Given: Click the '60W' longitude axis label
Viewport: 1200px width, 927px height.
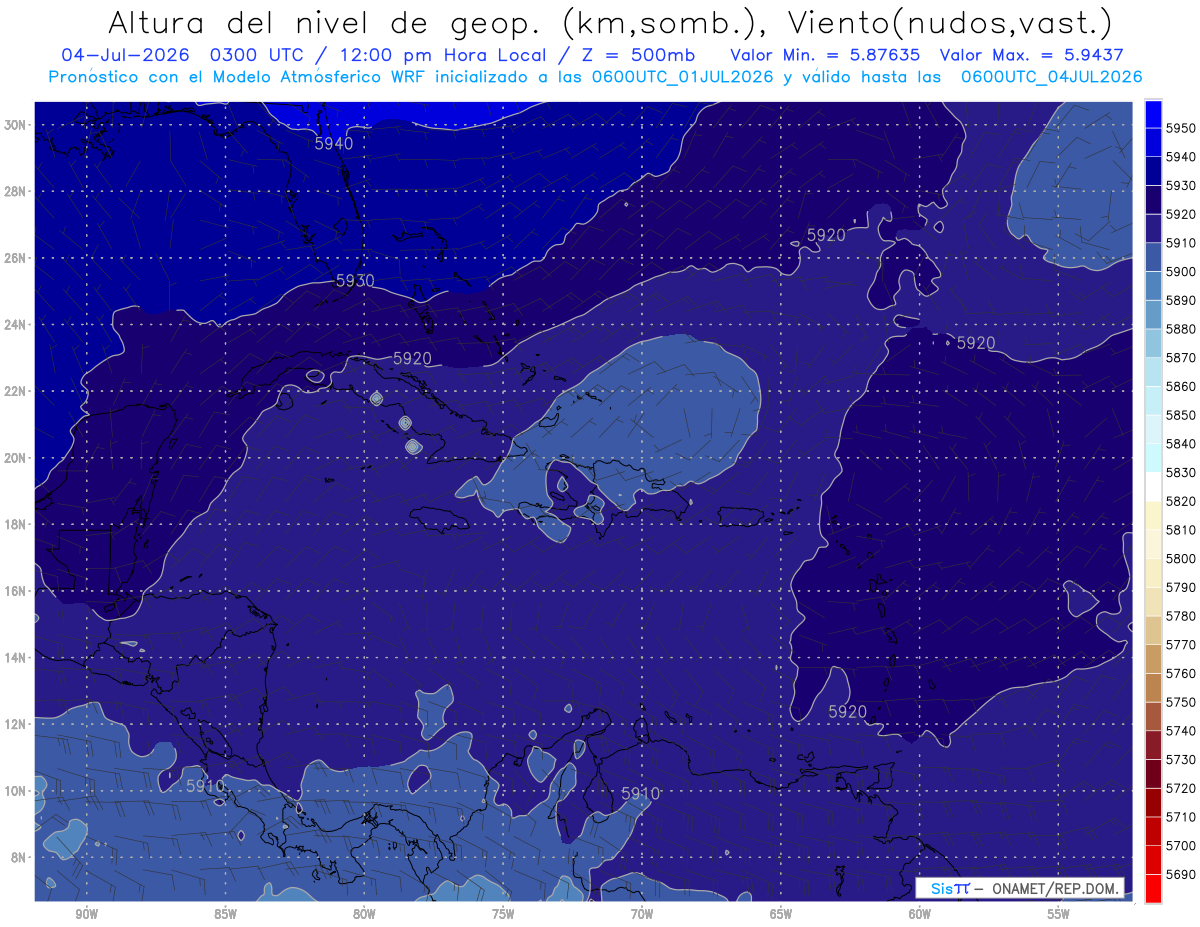Looking at the screenshot, I should tap(920, 914).
